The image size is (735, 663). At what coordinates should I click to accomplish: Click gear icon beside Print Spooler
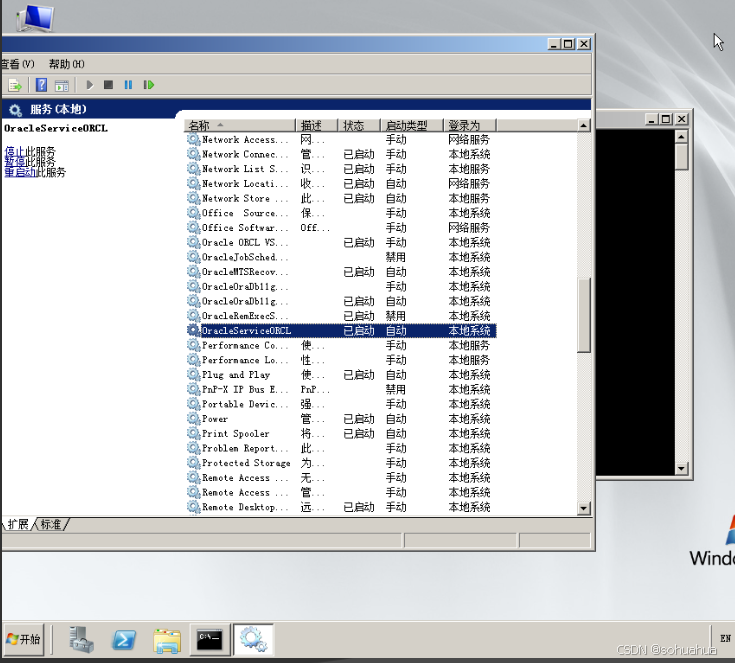[x=194, y=433]
